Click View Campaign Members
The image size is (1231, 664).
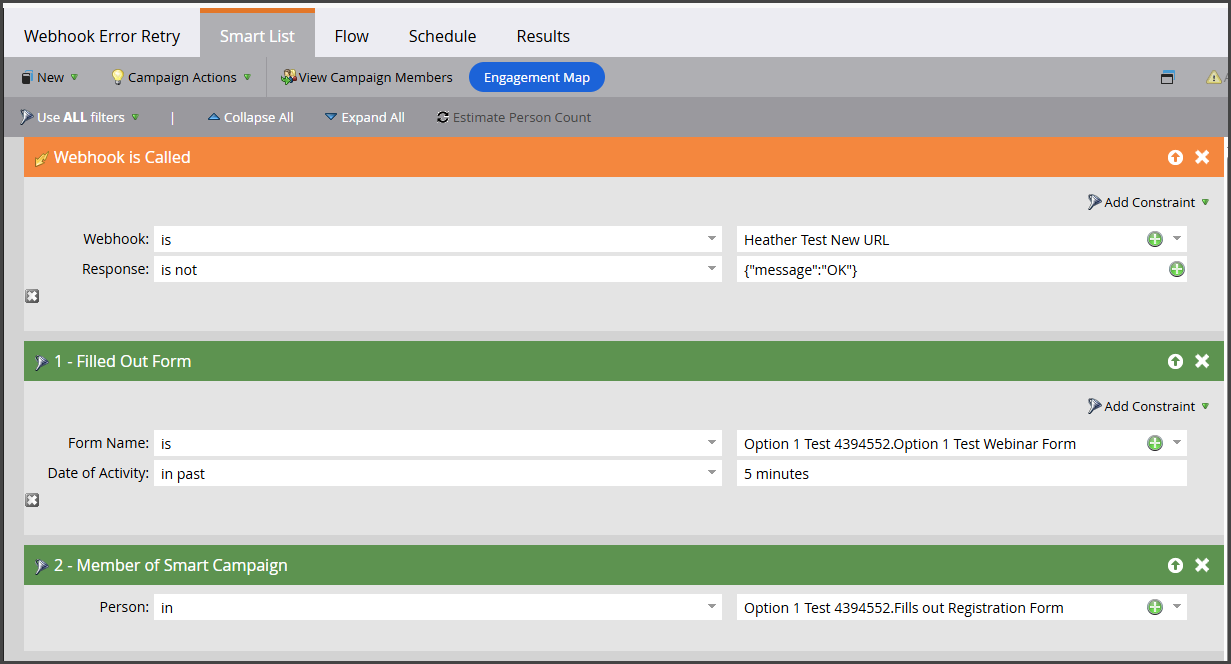tap(367, 77)
